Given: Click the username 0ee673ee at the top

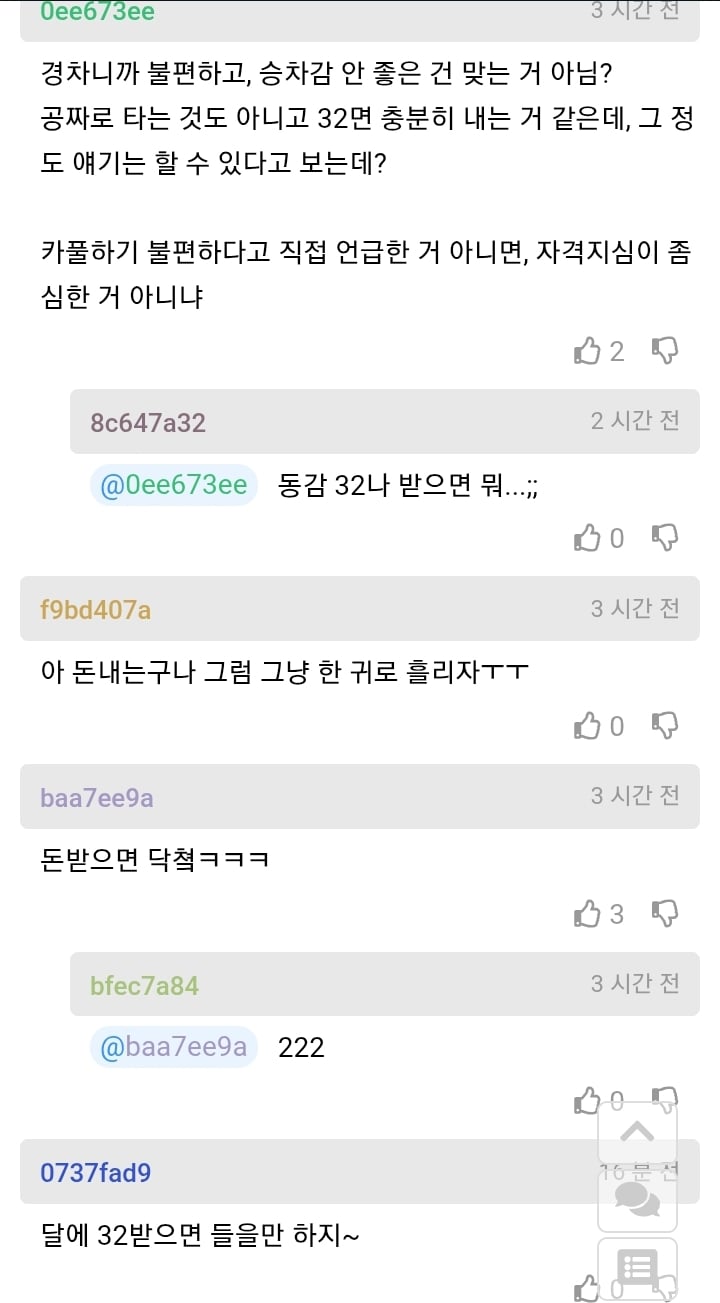Looking at the screenshot, I should [95, 12].
